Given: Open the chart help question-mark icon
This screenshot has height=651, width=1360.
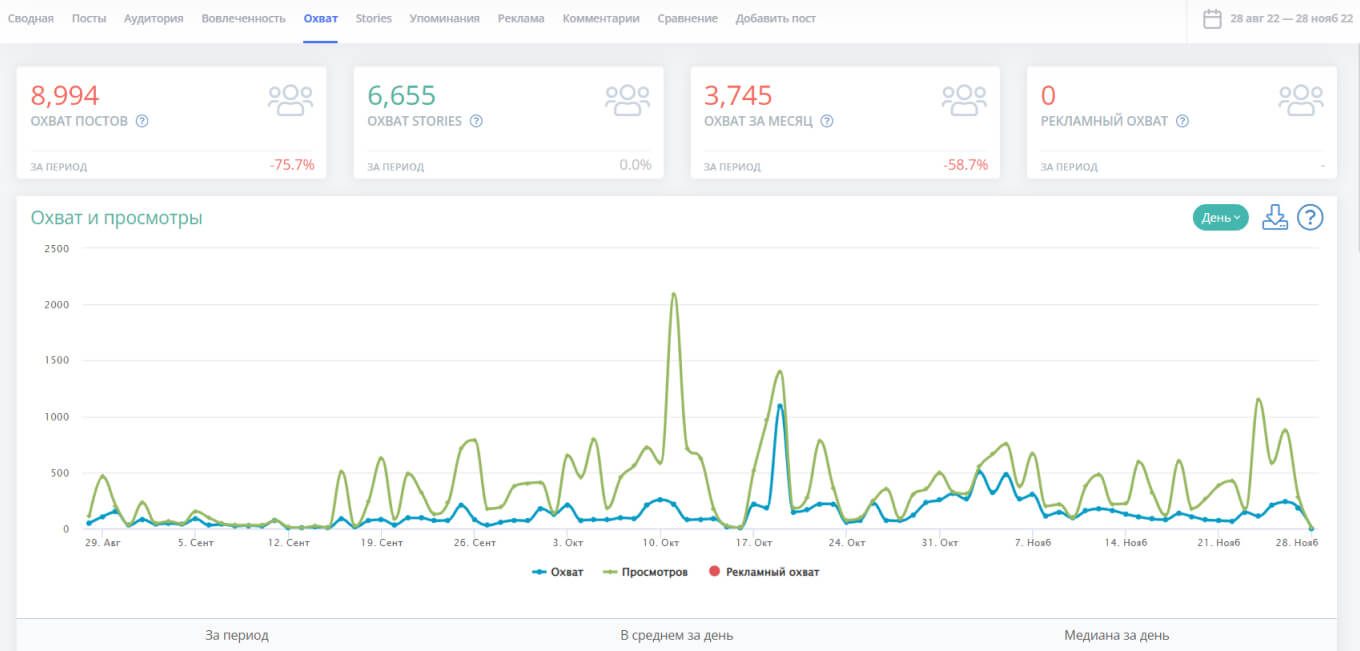Looking at the screenshot, I should pyautogui.click(x=1310, y=218).
